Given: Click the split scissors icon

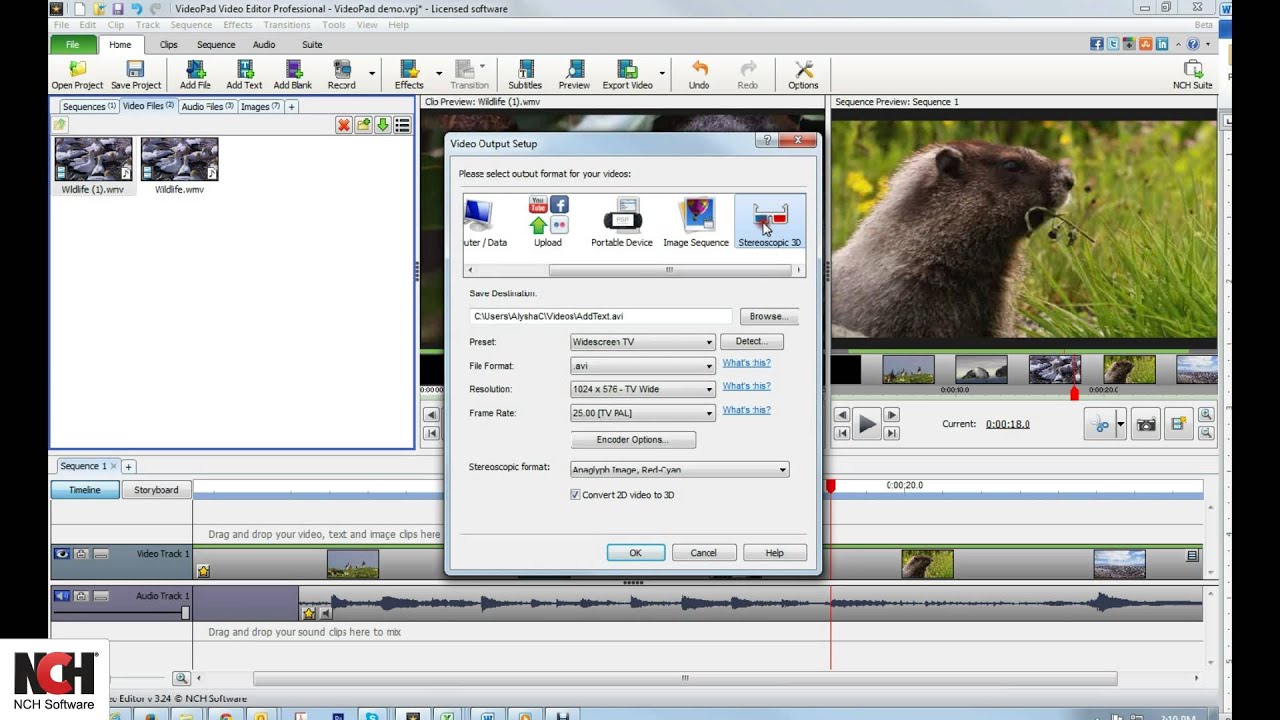Looking at the screenshot, I should point(1100,424).
